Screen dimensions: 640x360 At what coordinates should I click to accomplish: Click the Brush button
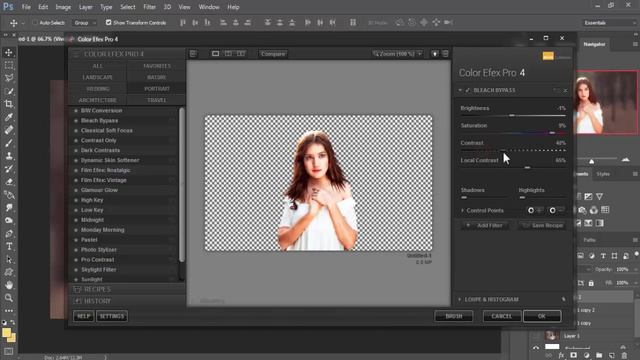coord(453,316)
